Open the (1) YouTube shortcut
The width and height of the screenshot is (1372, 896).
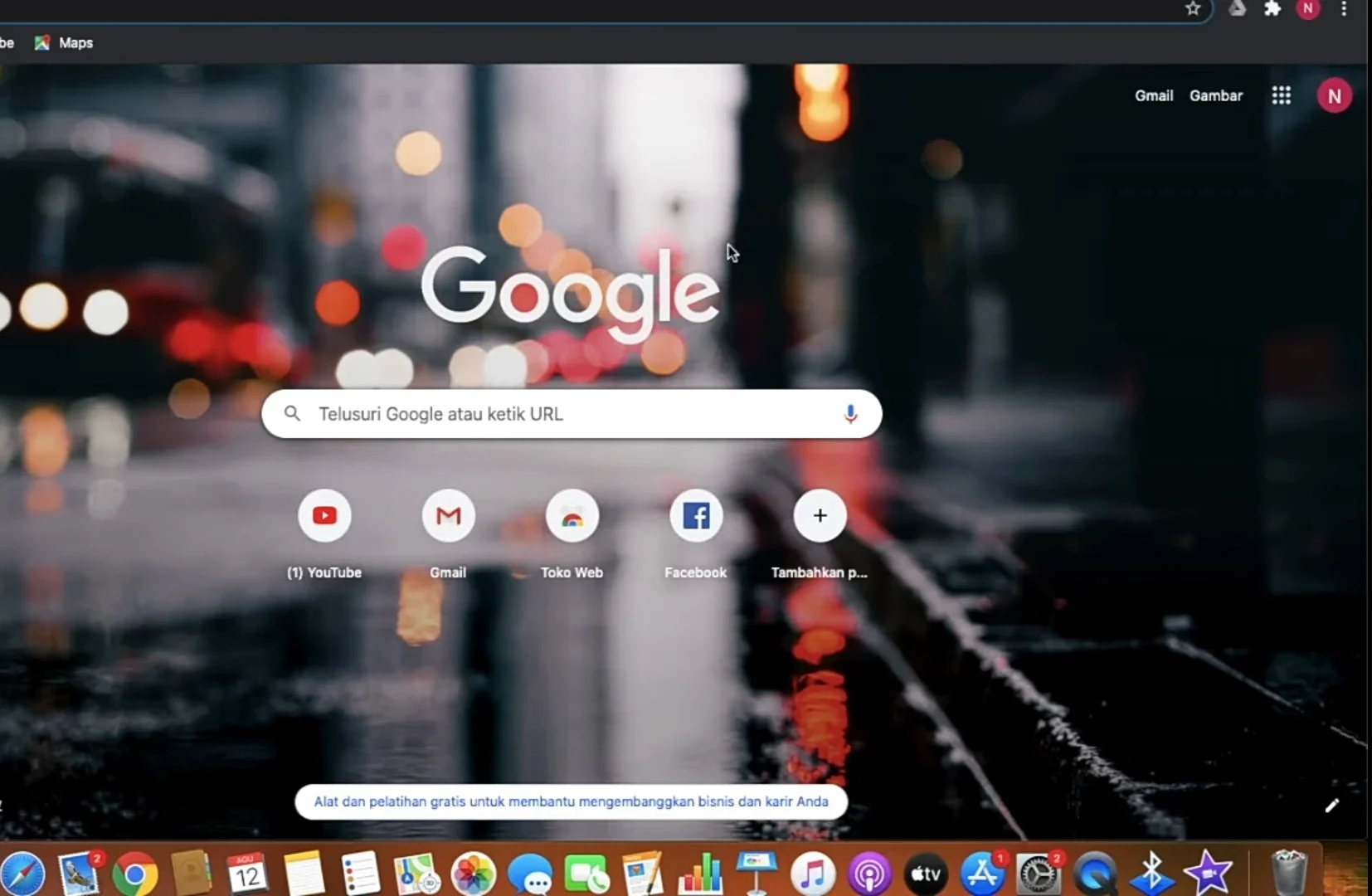(324, 535)
